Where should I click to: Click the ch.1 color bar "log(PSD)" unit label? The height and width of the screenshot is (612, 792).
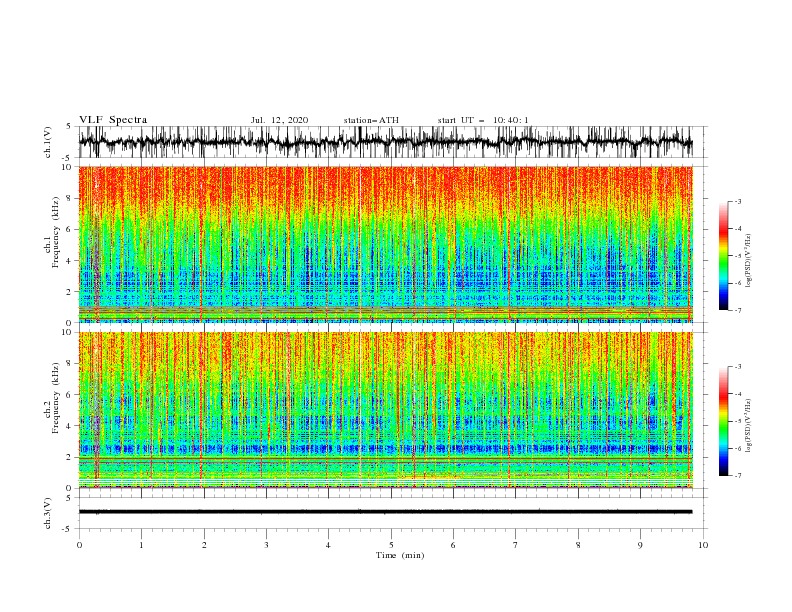tap(748, 261)
